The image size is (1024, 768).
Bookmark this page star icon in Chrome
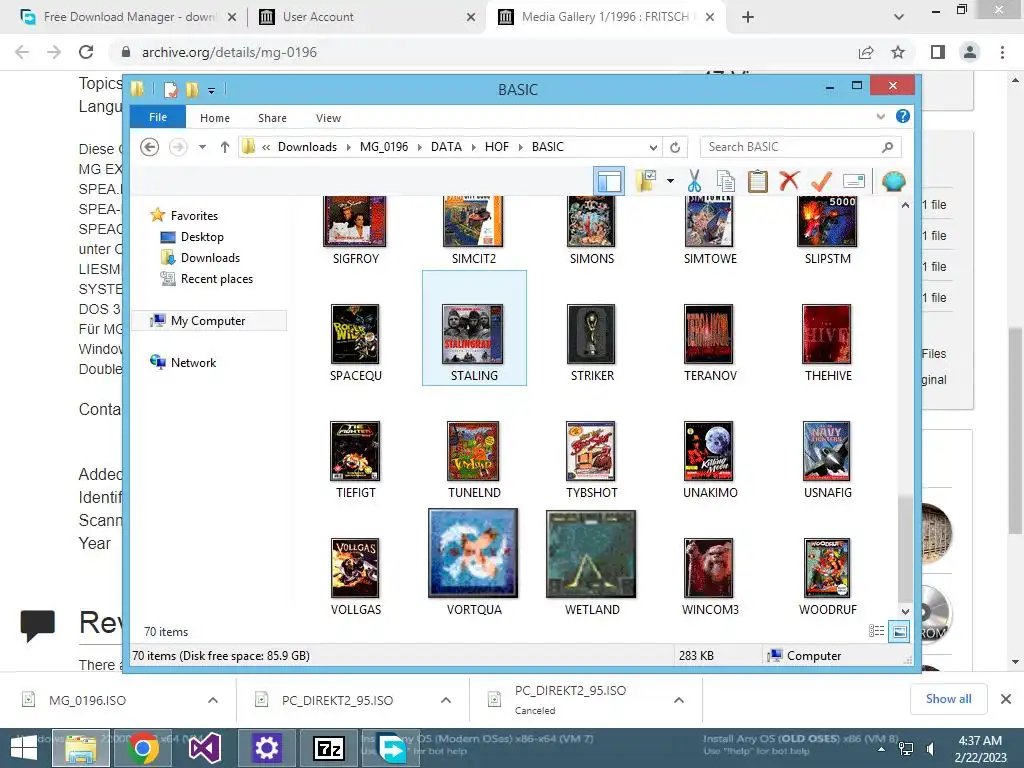click(898, 52)
